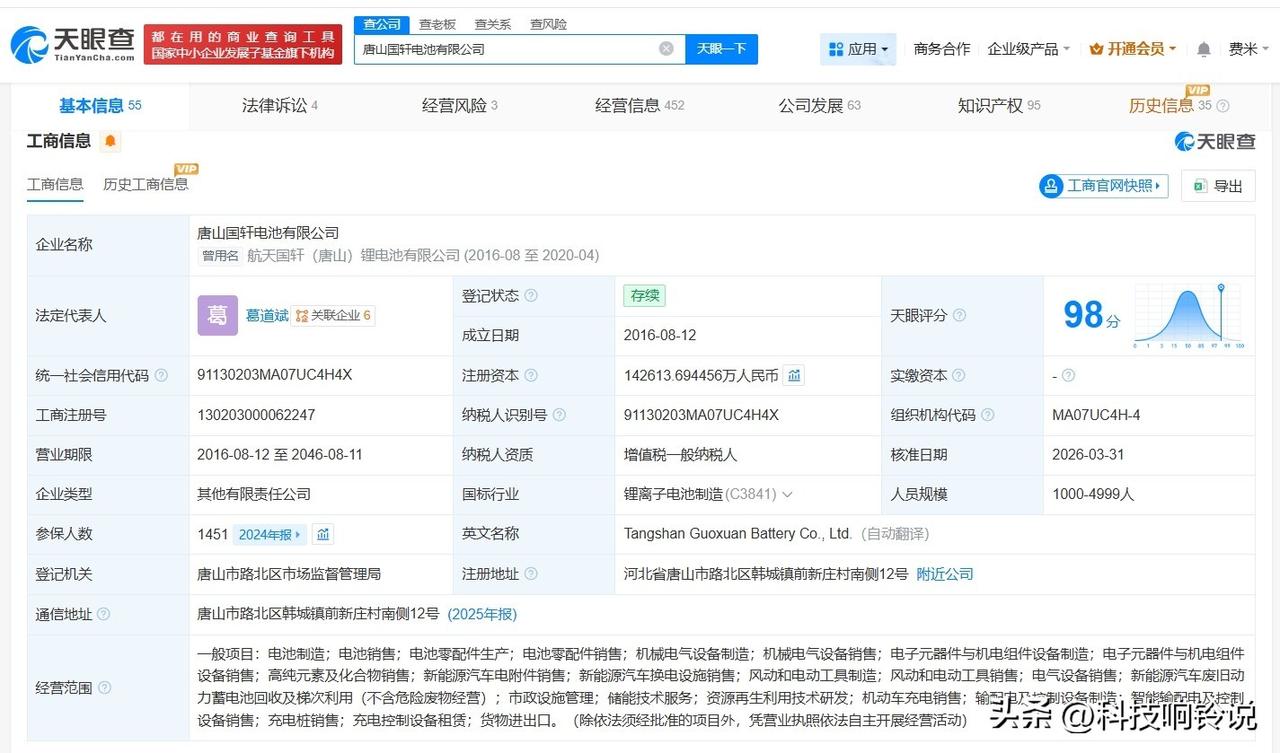Open the 费米 user account menu

[x=1249, y=49]
